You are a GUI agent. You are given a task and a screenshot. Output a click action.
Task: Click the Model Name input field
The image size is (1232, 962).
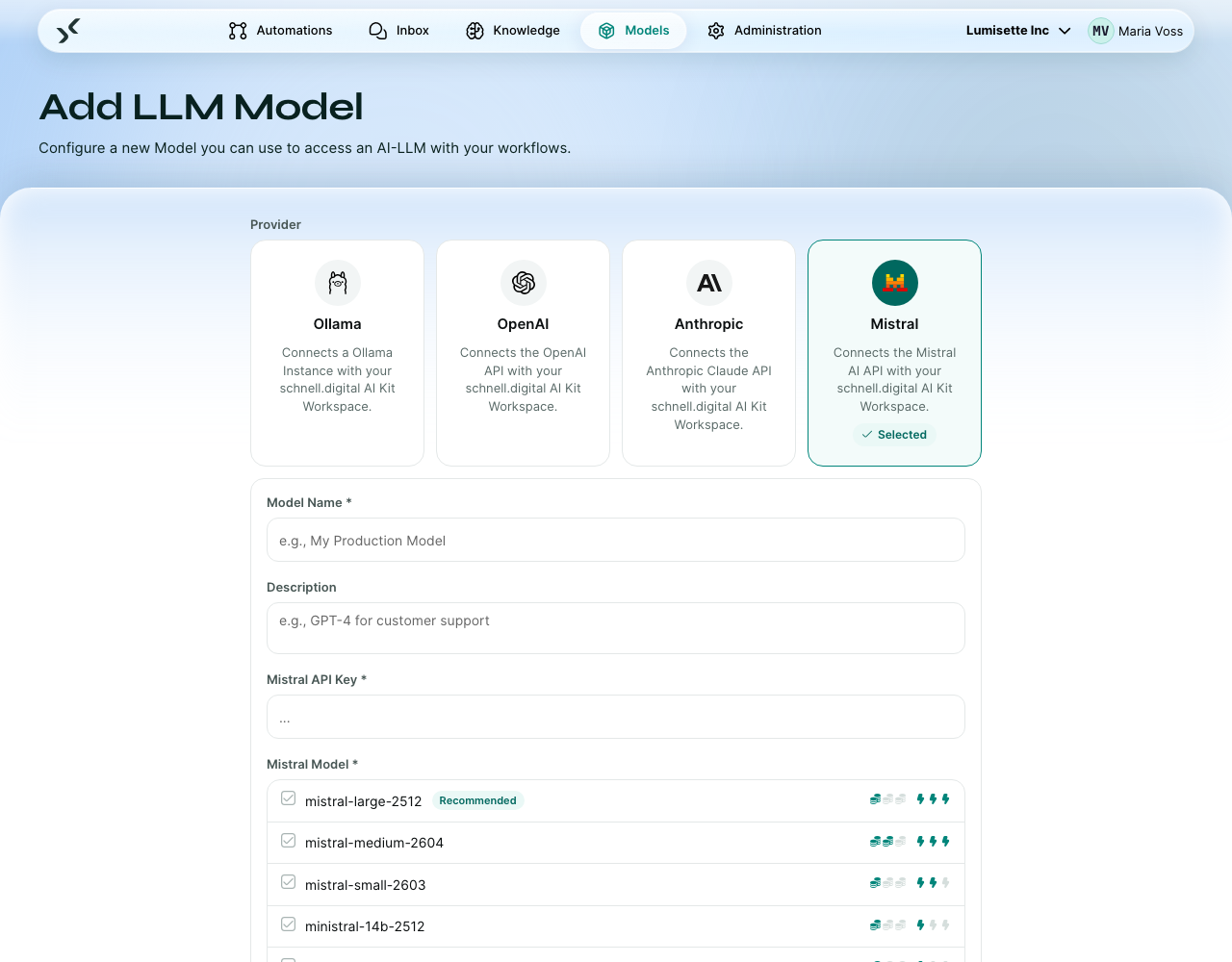click(616, 540)
